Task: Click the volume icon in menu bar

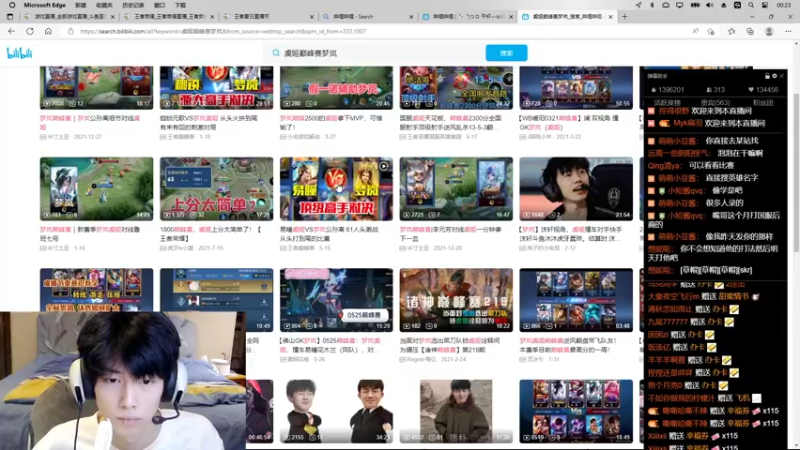Action: [709, 5]
